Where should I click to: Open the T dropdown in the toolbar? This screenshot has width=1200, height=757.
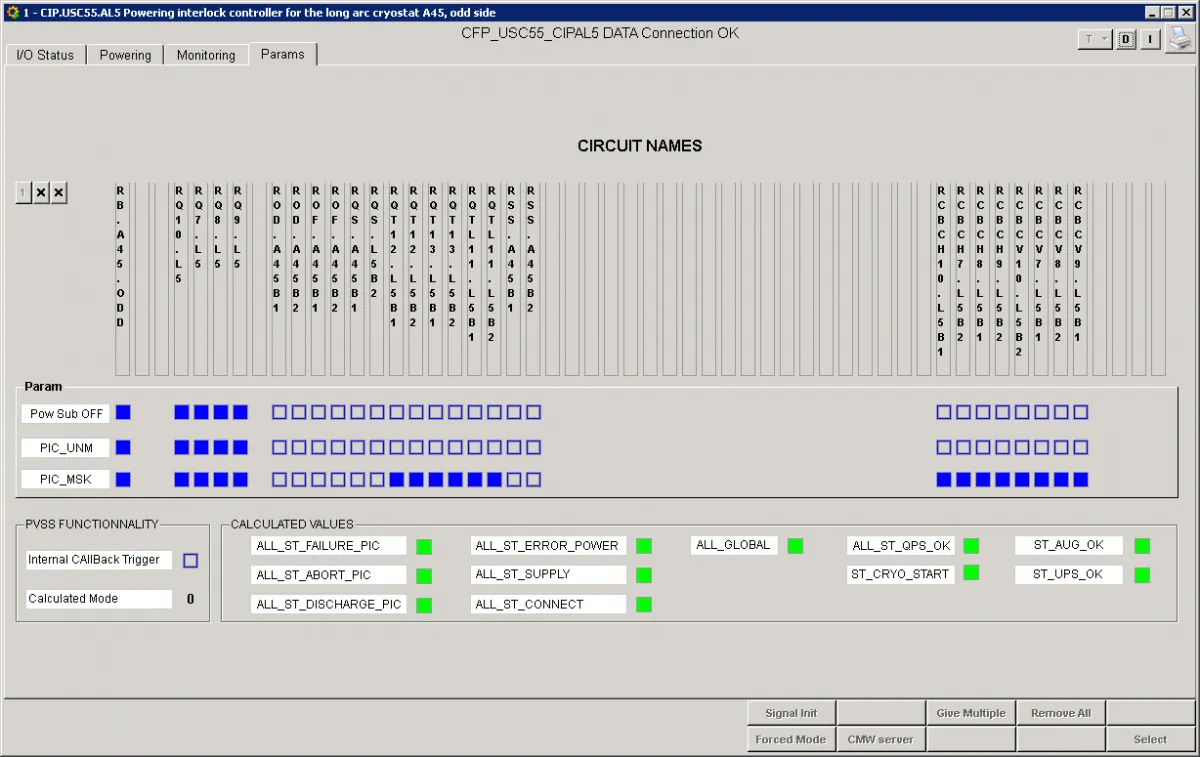(x=1095, y=39)
